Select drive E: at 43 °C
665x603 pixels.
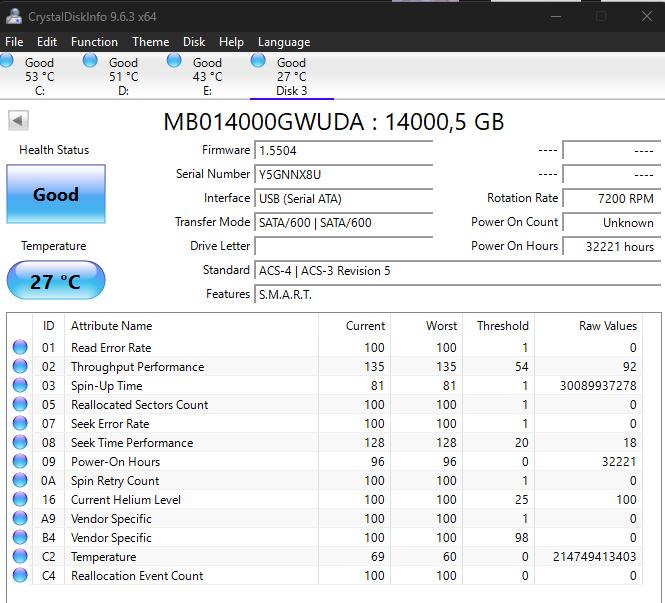coord(207,76)
